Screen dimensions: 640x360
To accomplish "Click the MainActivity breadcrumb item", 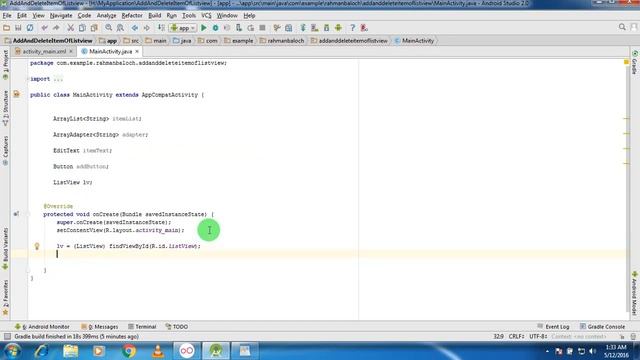I will [x=414, y=41].
